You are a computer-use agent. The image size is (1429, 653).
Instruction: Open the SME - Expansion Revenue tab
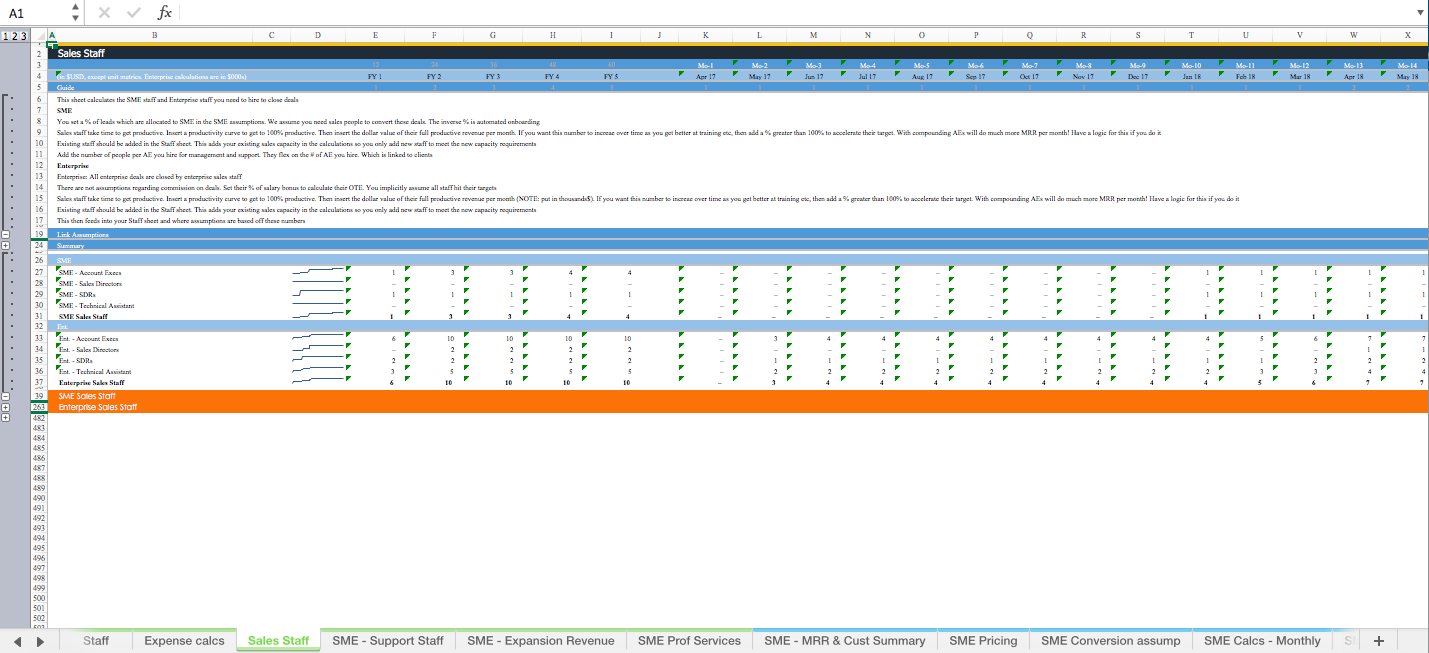pyautogui.click(x=541, y=641)
